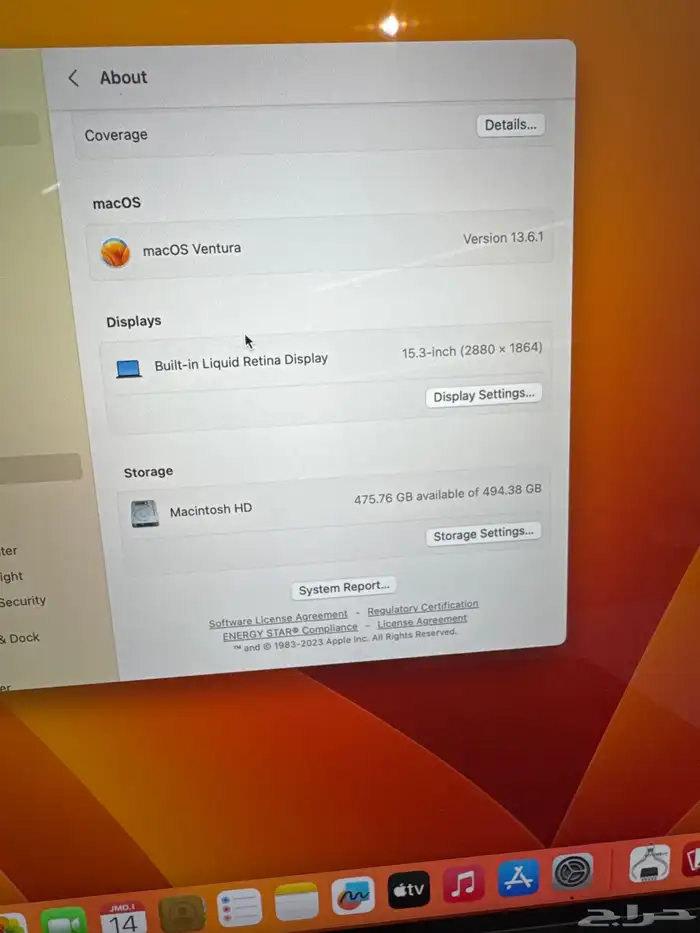Viewport: 700px width, 933px height.
Task: Open the License Agreement link
Action: pyautogui.click(x=422, y=622)
